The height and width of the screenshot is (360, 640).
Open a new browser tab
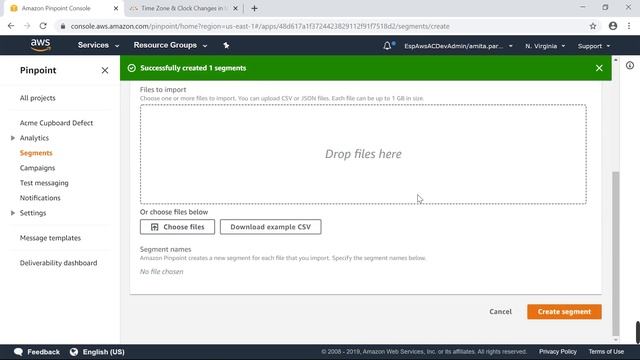click(x=254, y=8)
